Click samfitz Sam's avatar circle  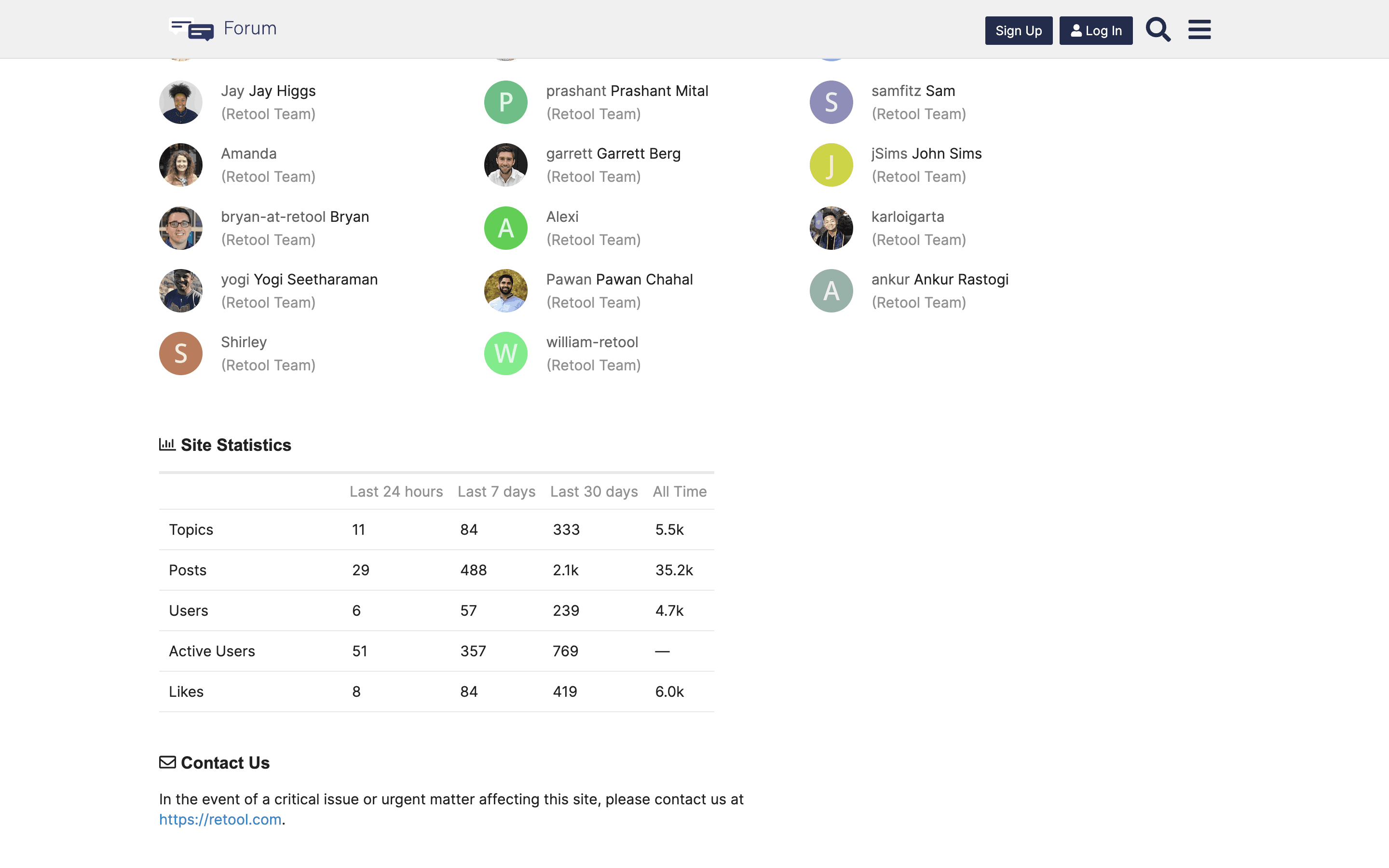click(x=831, y=102)
